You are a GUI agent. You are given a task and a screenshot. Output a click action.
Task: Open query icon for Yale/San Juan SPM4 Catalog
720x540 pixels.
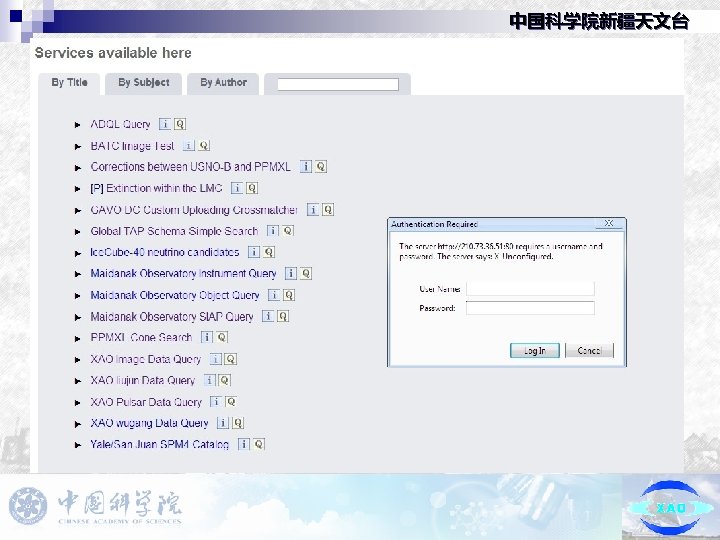[259, 444]
